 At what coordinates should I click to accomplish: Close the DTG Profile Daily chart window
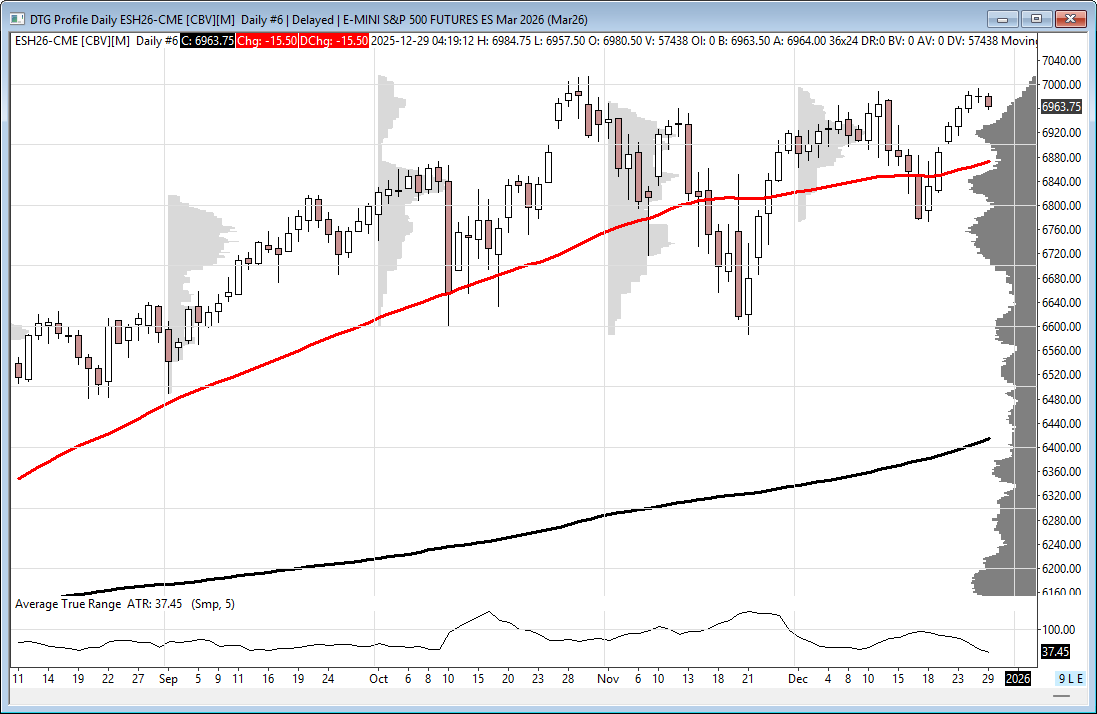1070,18
